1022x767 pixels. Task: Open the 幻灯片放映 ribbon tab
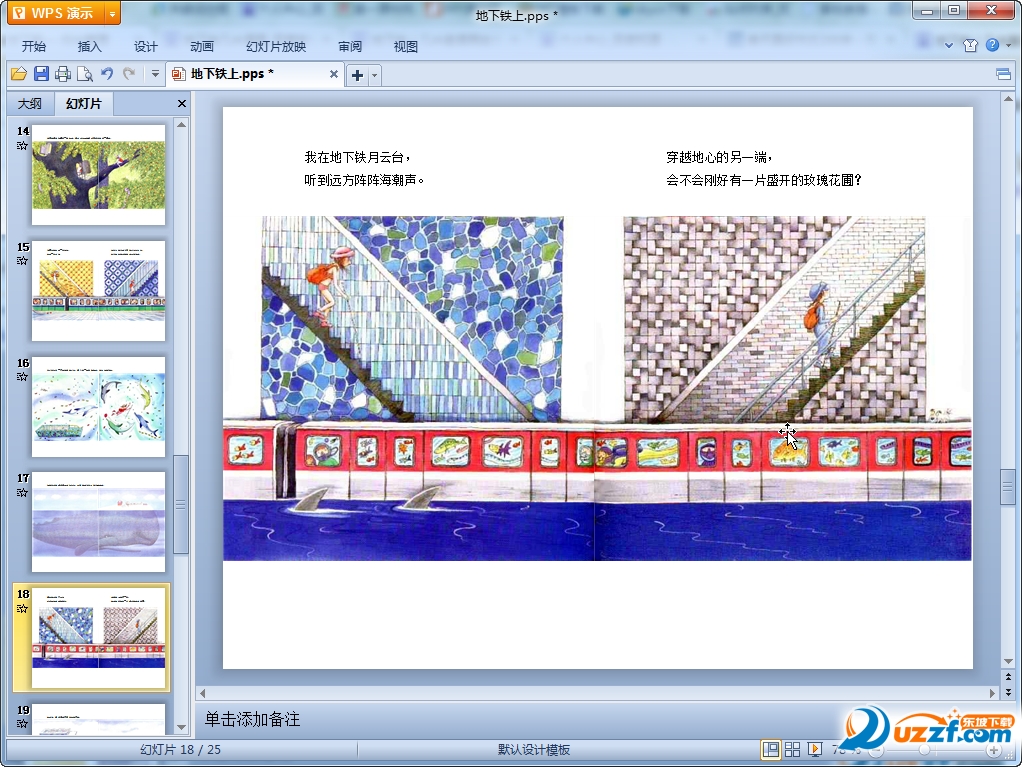pyautogui.click(x=276, y=46)
